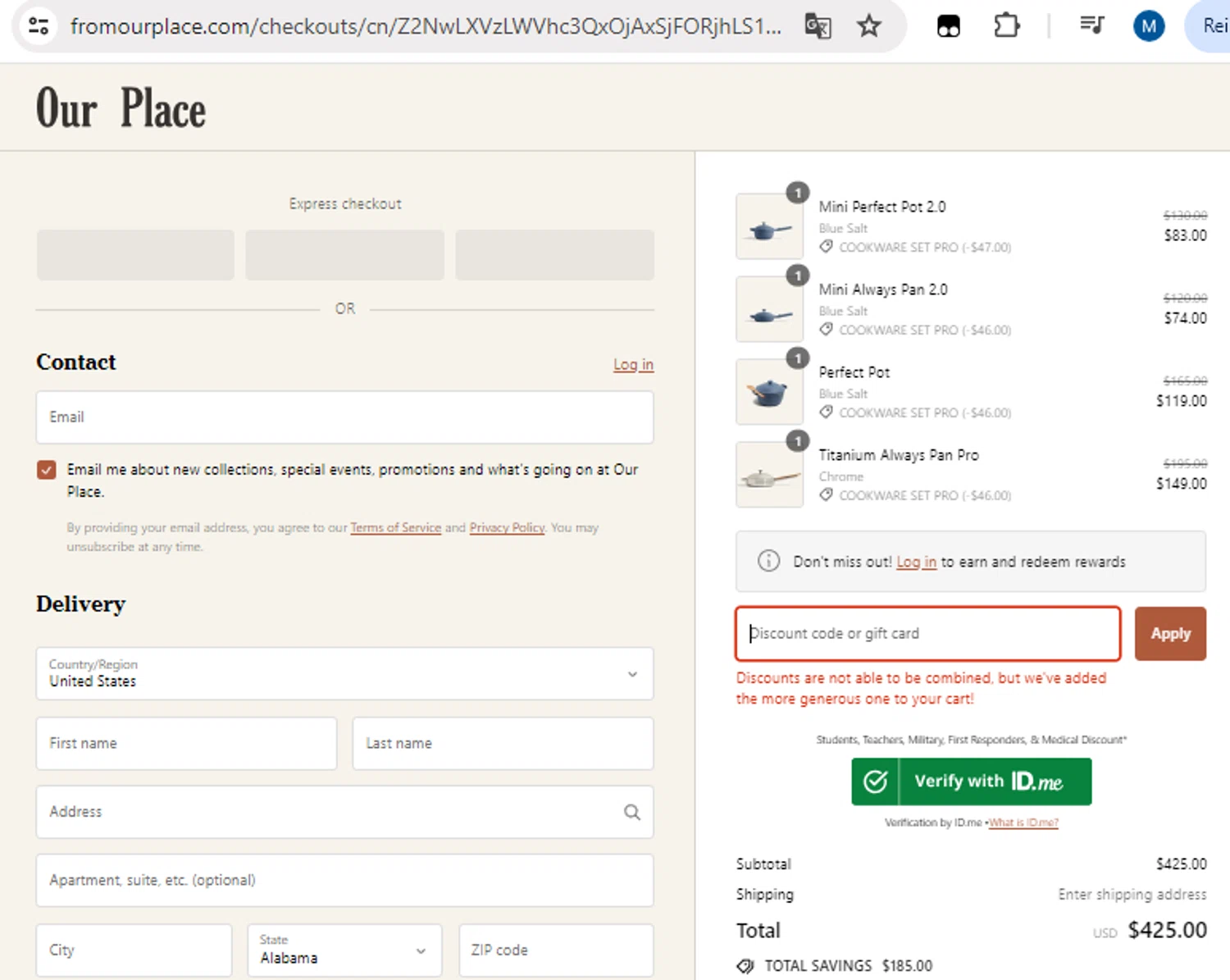
Task: Click the $119.00 item price
Action: 1182,401
